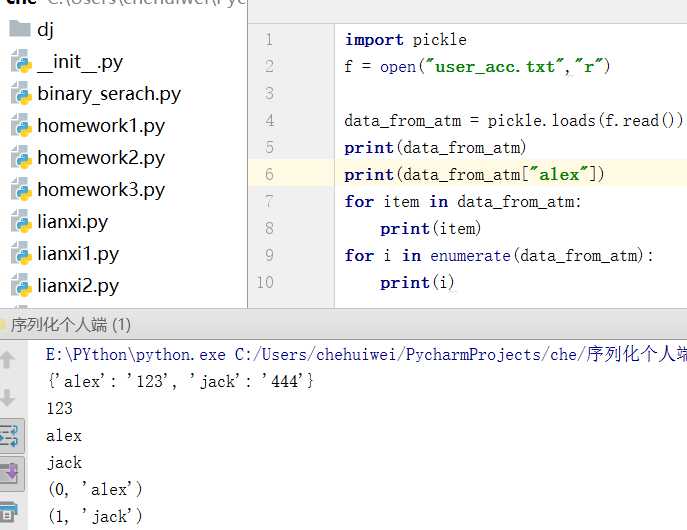The height and width of the screenshot is (530, 687).
Task: Click the print(i) statement
Action: pos(417,283)
